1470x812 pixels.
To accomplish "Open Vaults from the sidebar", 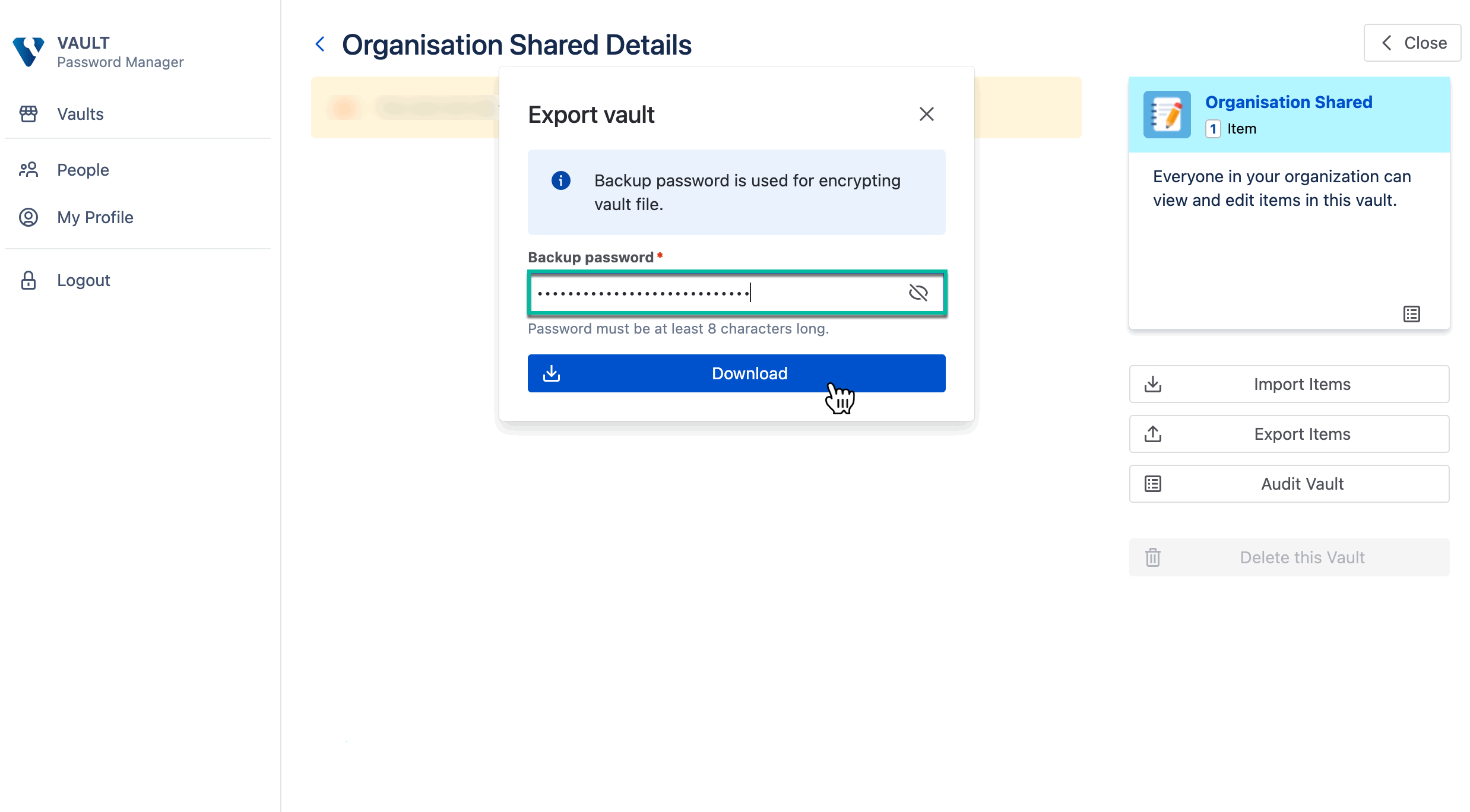I will [80, 114].
